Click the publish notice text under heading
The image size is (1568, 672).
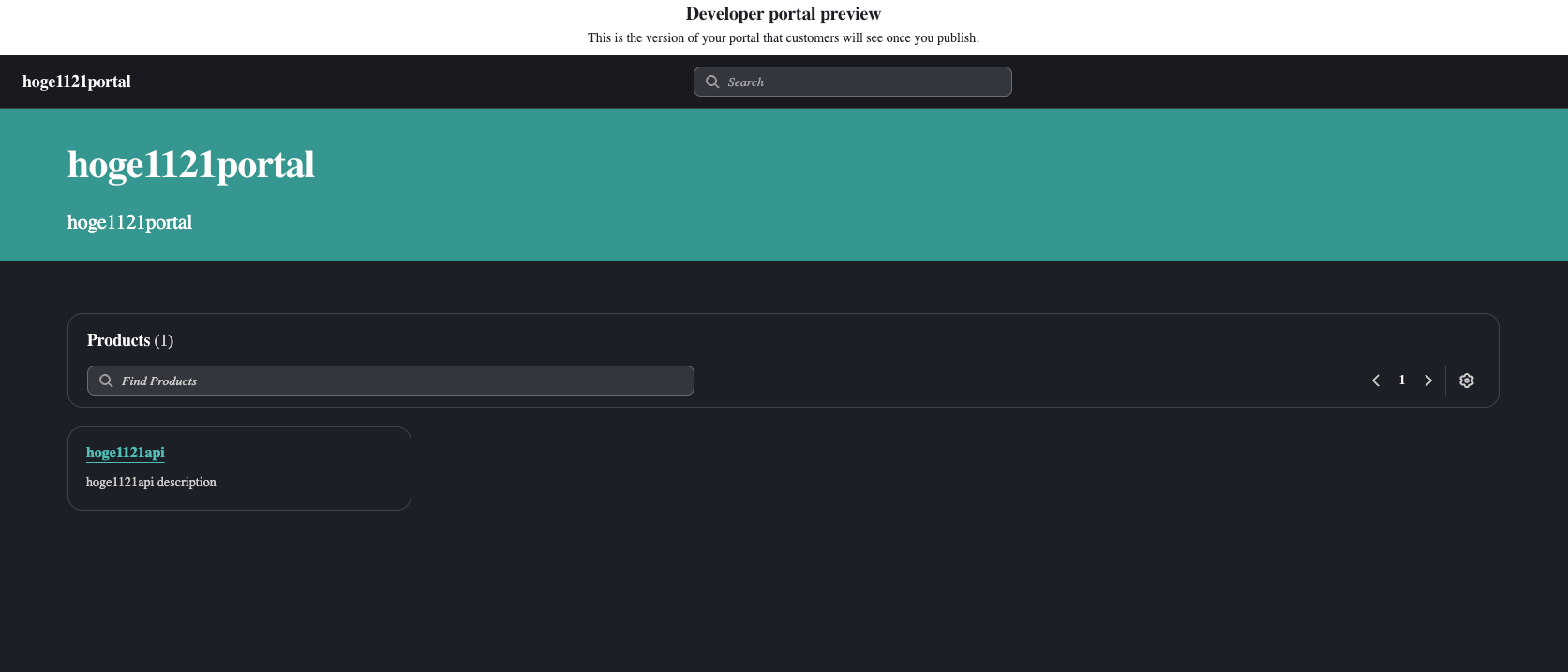783,38
